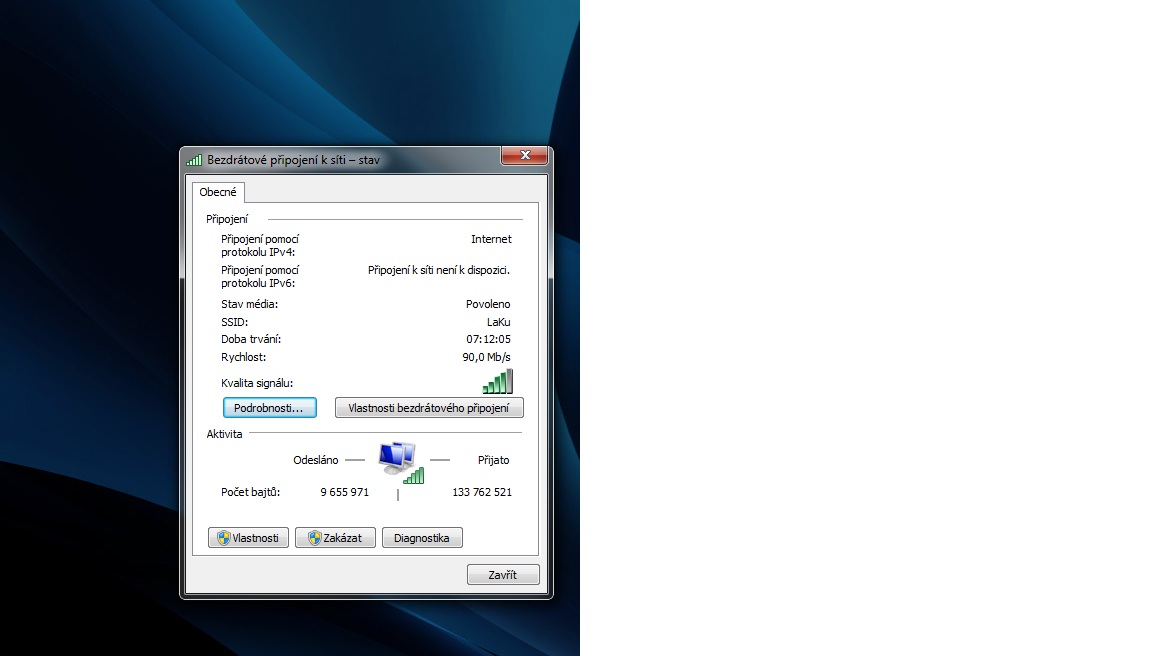This screenshot has height=656, width=1152.
Task: Click the Počet bajtů label
Action: (x=251, y=492)
